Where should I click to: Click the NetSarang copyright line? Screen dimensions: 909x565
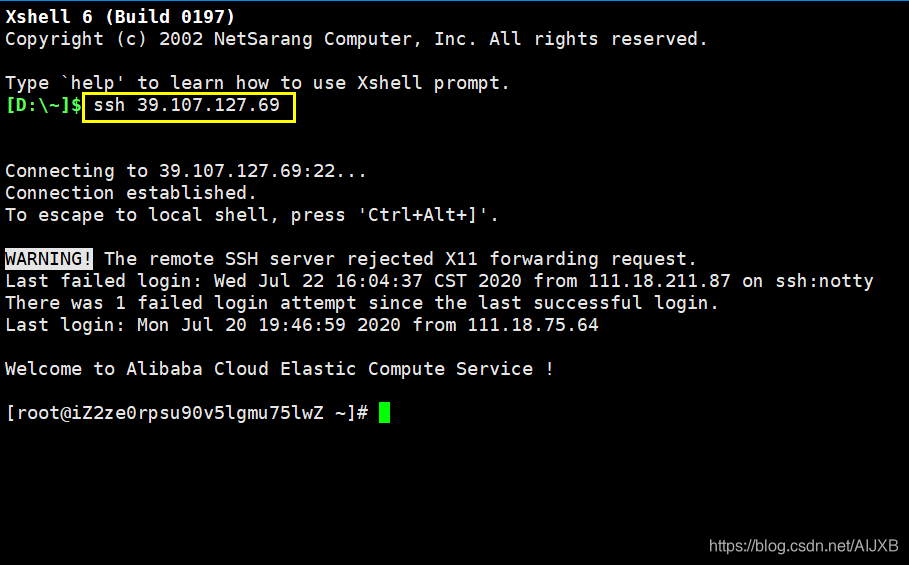[357, 39]
